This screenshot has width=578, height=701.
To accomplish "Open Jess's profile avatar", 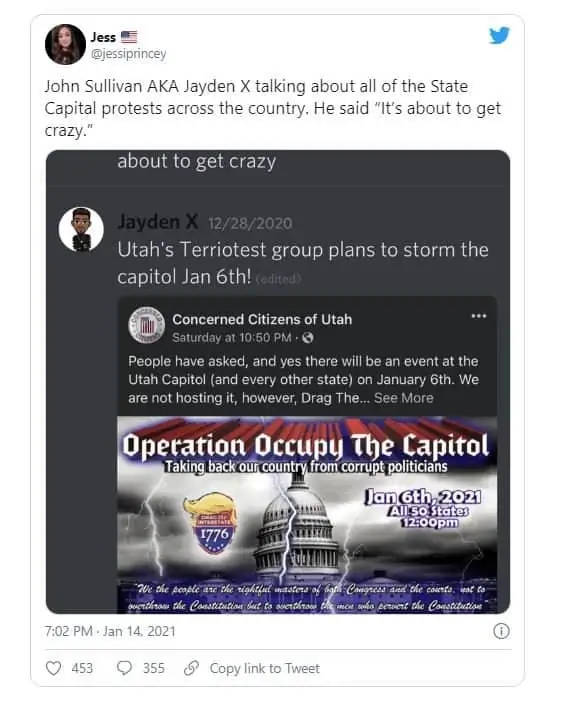I will [65, 44].
